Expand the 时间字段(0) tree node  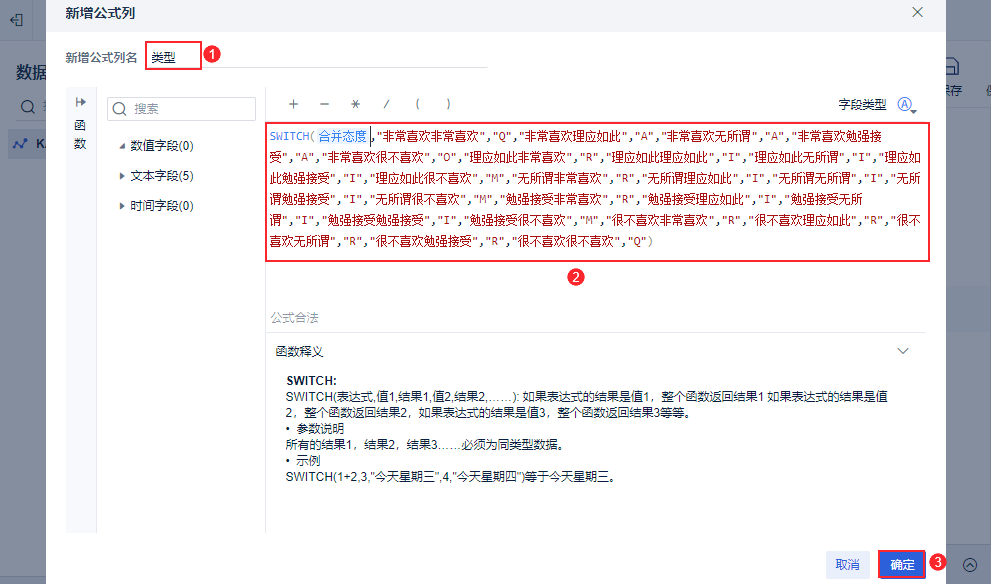pos(122,205)
